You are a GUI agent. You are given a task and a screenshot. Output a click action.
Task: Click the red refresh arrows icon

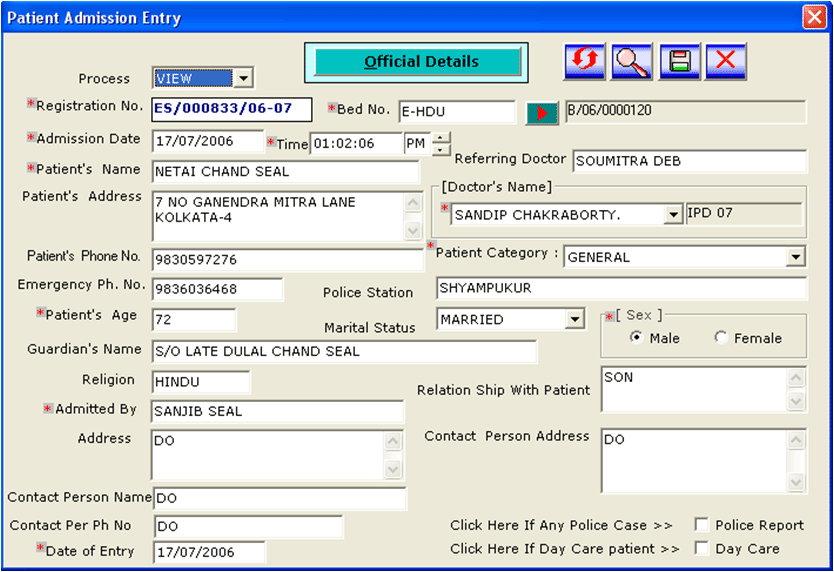pyautogui.click(x=585, y=61)
